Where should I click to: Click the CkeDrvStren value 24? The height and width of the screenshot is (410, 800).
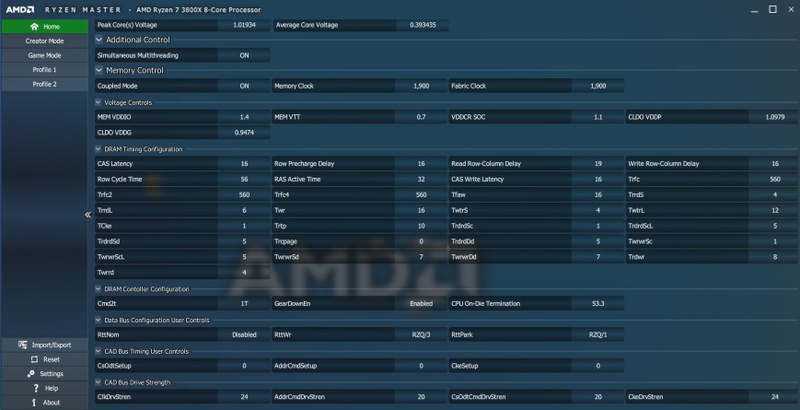tap(775, 397)
